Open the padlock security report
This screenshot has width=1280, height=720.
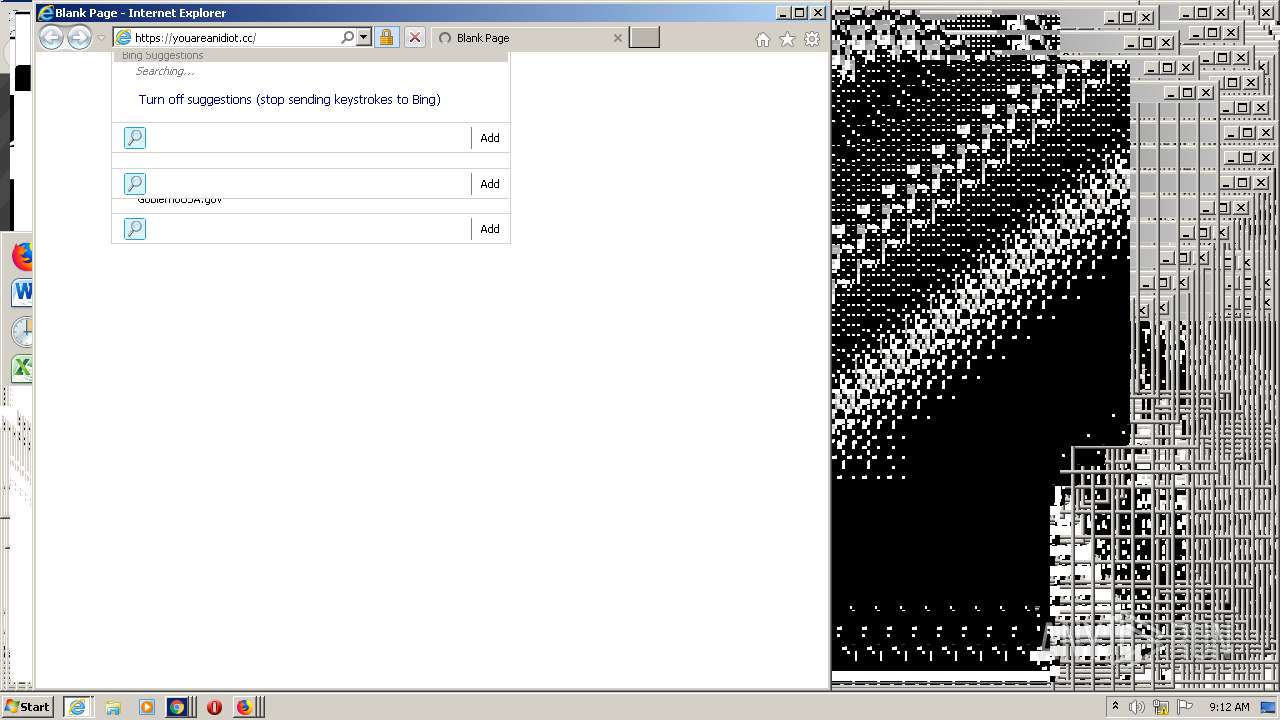tap(386, 38)
